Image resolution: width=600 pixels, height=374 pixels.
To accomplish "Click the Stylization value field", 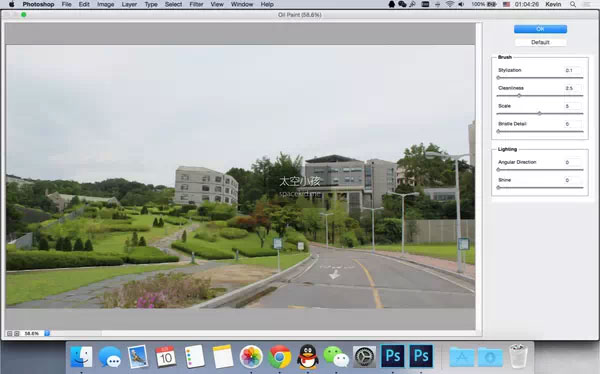I will click(x=573, y=70).
